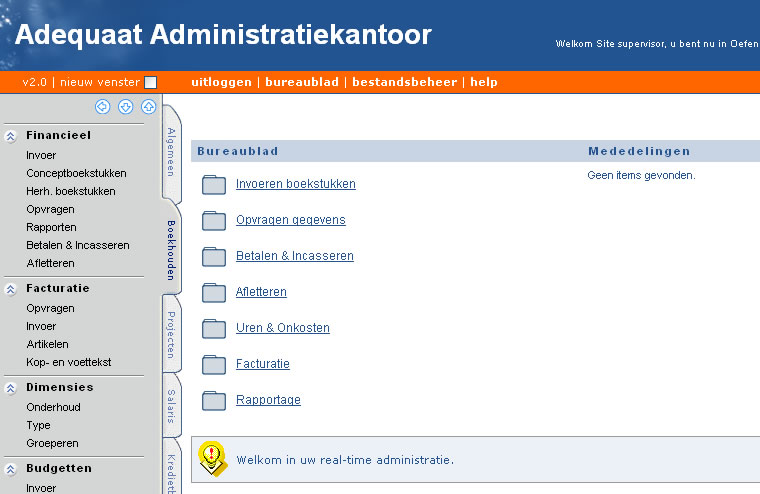
Task: Open folder icon beside Opvragen gegevens
Action: 214,221
